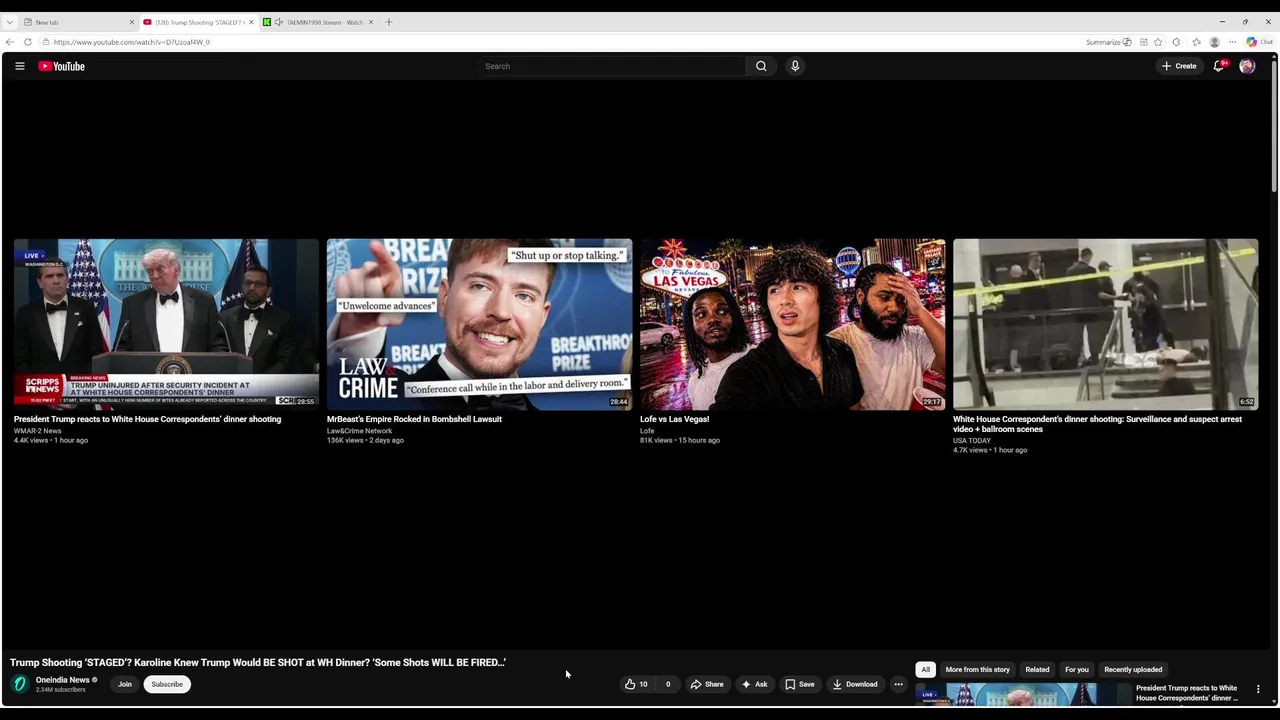Open title 'MrBeast's Empire Rocked in Bombshell Lawsuit'
This screenshot has width=1280, height=720.
coord(414,419)
